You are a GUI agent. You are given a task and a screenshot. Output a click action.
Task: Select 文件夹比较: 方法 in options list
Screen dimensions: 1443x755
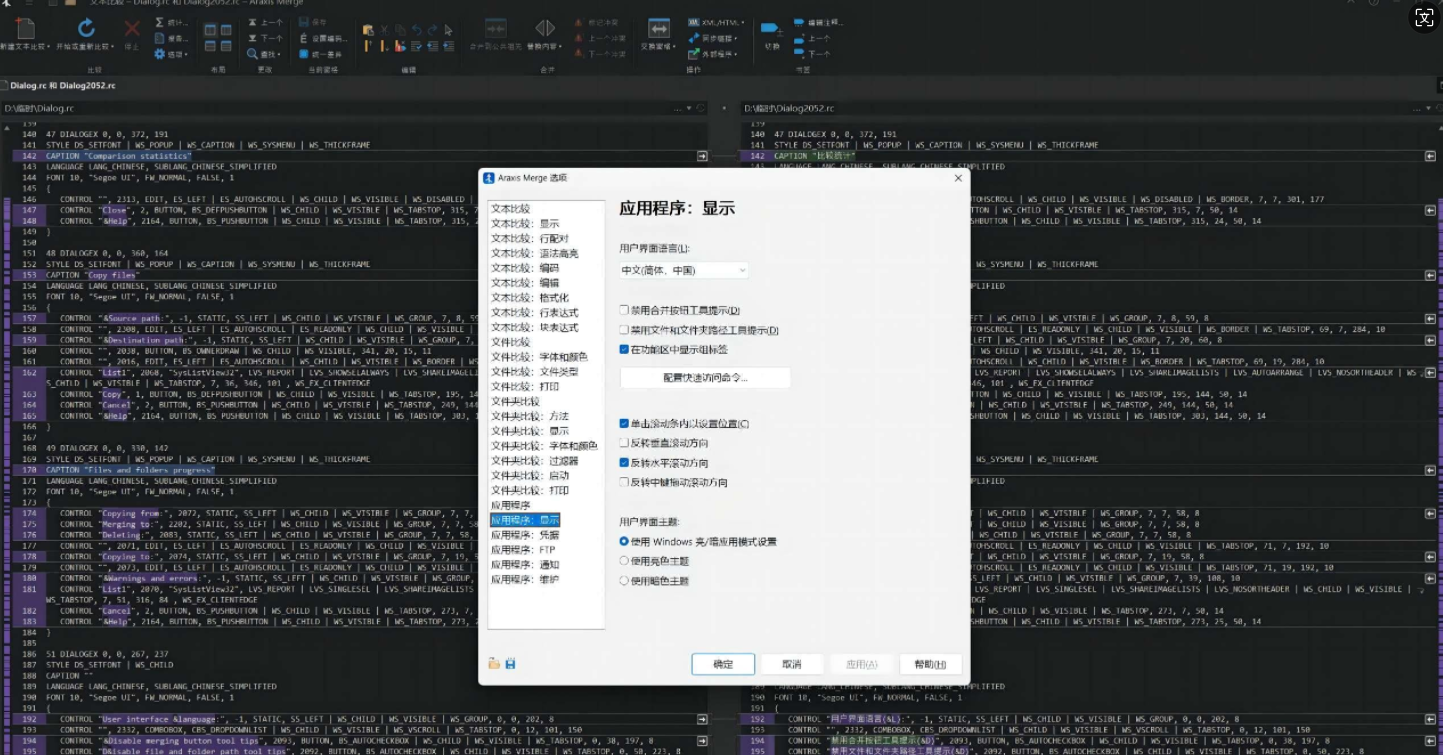(530, 416)
